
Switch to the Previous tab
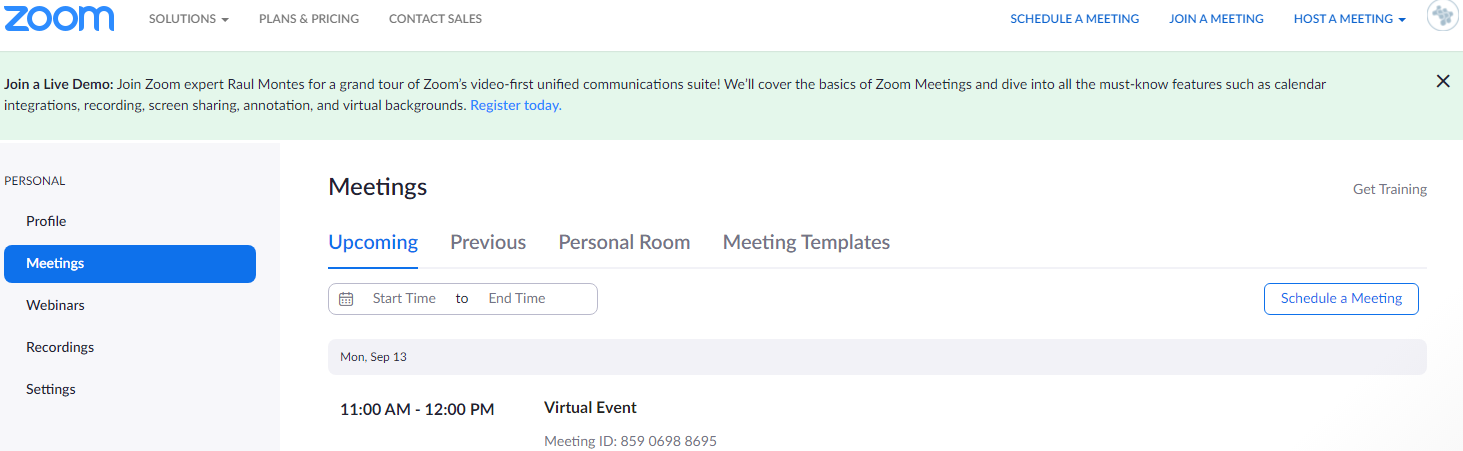[x=488, y=242]
